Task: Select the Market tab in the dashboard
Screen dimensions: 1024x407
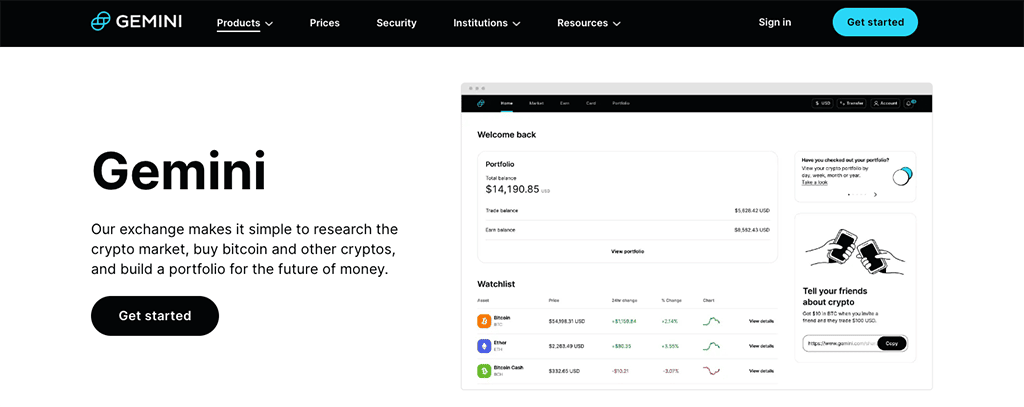Action: click(536, 103)
